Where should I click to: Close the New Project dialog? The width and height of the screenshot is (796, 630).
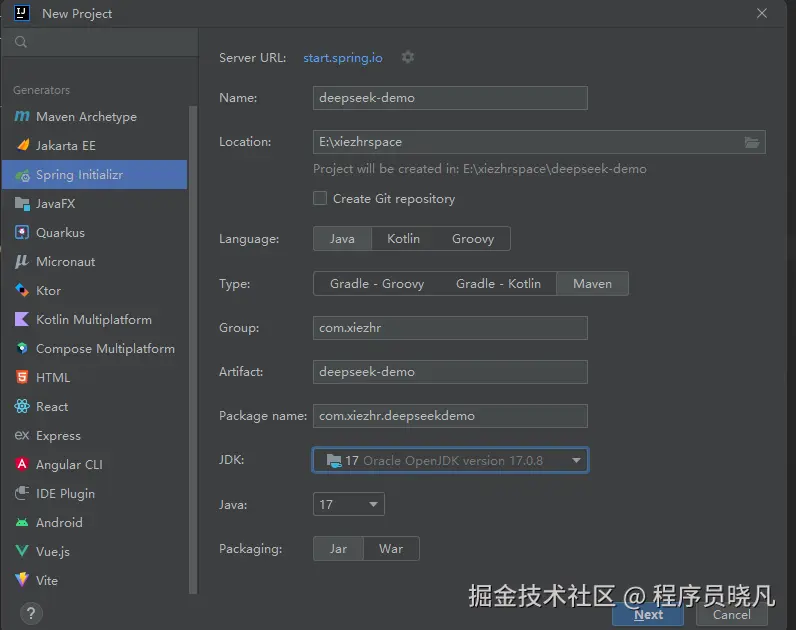click(x=761, y=13)
